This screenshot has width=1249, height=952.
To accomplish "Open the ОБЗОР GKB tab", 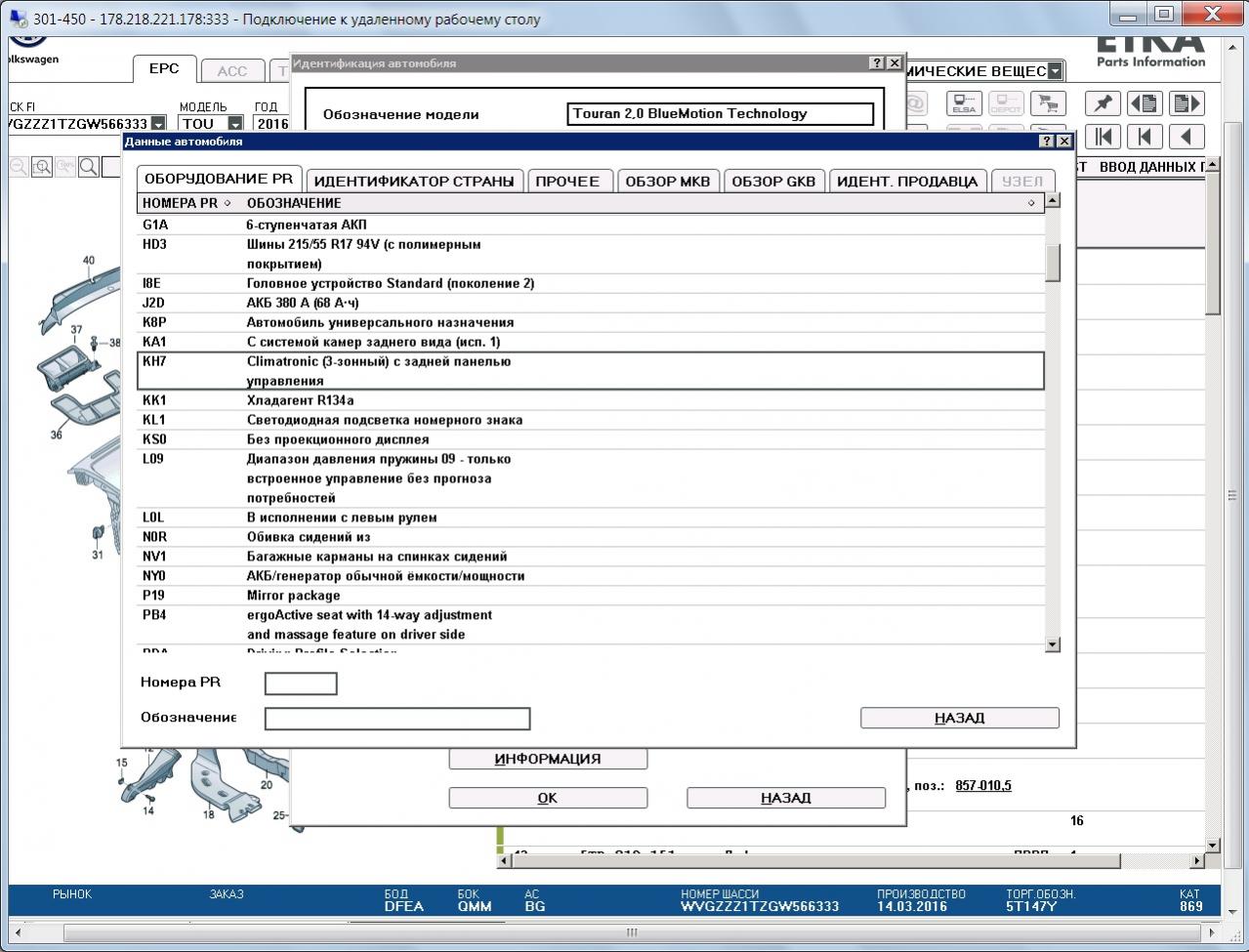I will [773, 181].
